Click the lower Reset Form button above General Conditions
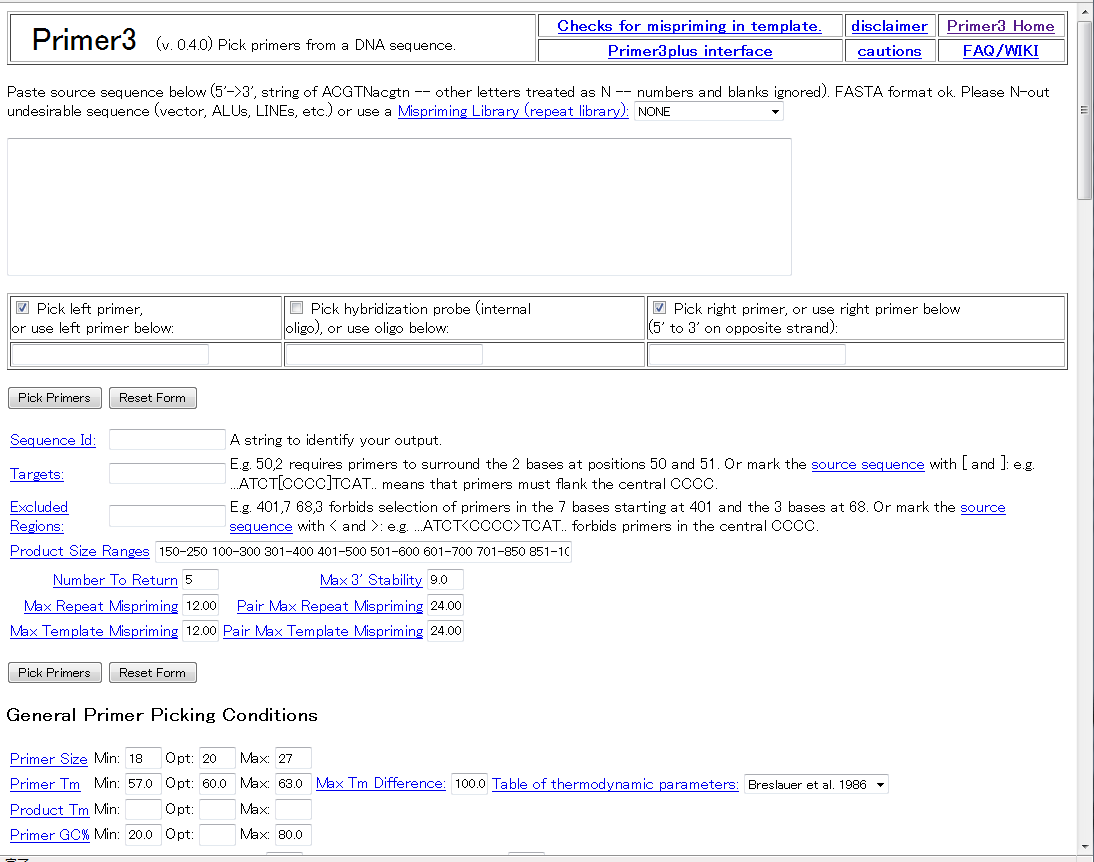Image resolution: width=1094 pixels, height=862 pixels. (x=152, y=673)
